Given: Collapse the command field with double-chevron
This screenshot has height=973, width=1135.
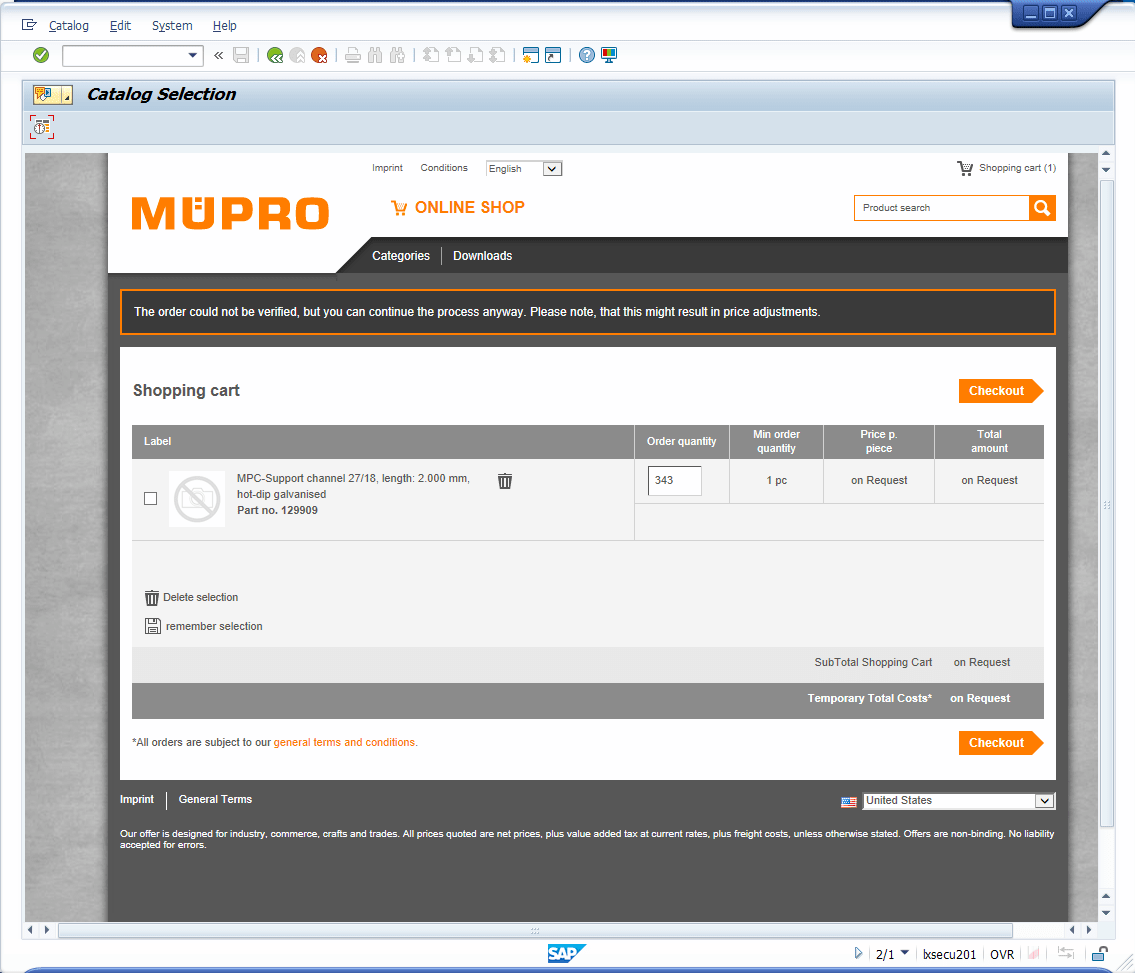Looking at the screenshot, I should (219, 55).
